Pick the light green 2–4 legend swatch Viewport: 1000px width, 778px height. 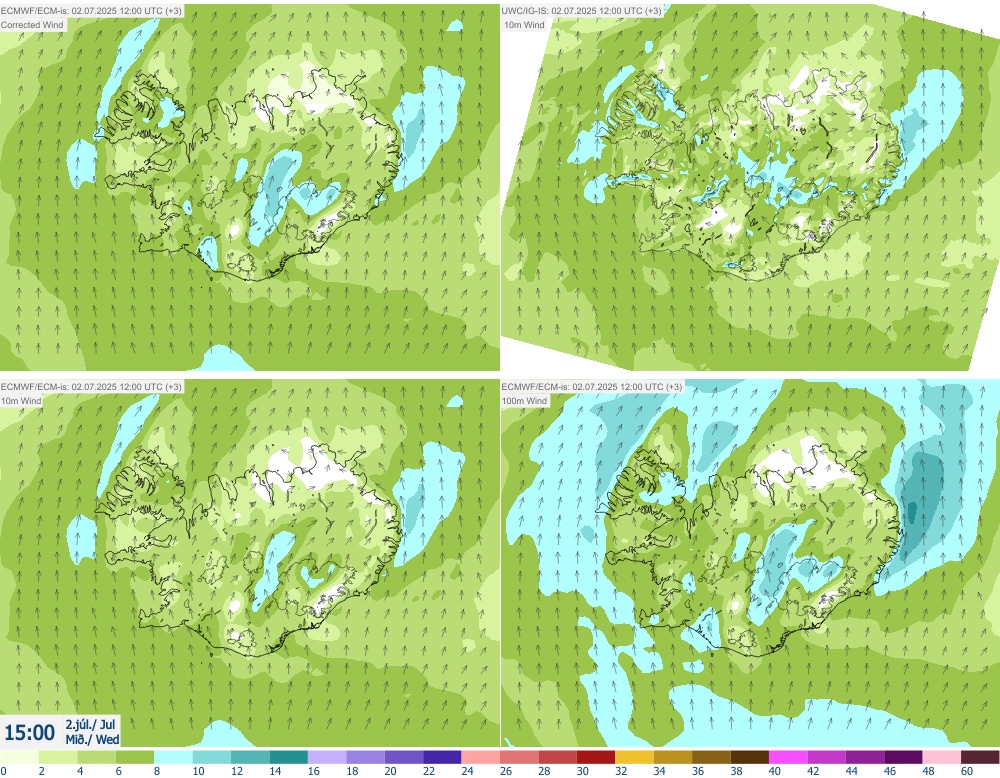click(58, 757)
